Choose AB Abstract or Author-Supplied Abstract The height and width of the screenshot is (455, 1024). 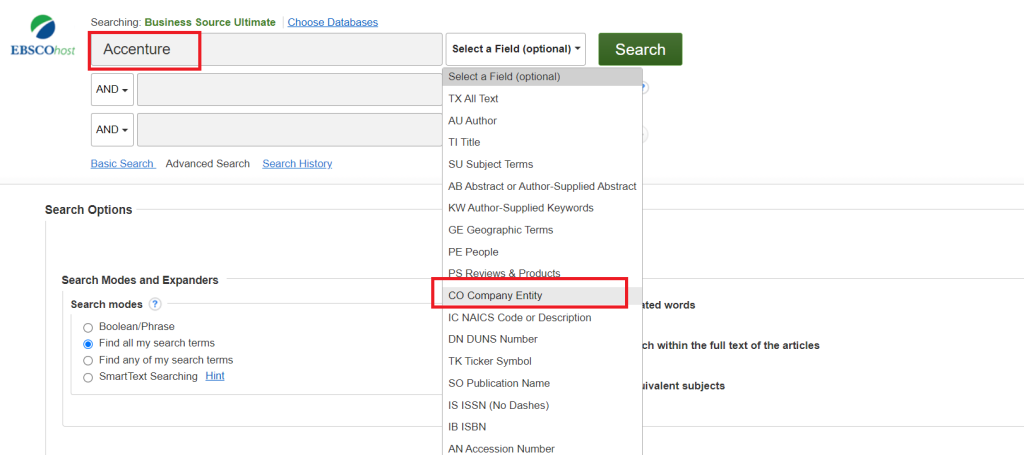(542, 186)
